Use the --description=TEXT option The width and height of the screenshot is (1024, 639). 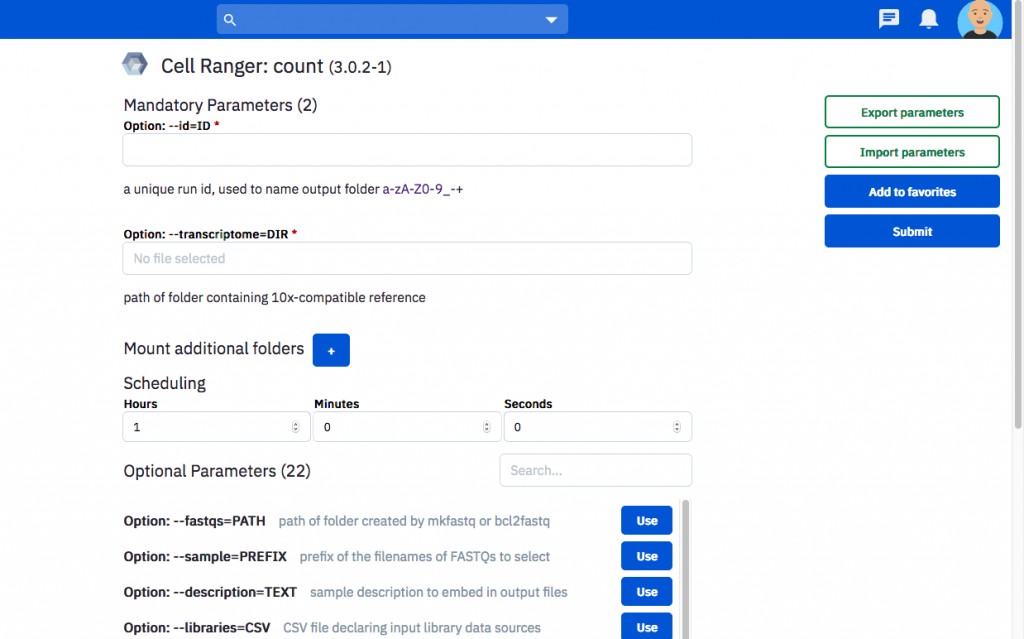point(647,591)
